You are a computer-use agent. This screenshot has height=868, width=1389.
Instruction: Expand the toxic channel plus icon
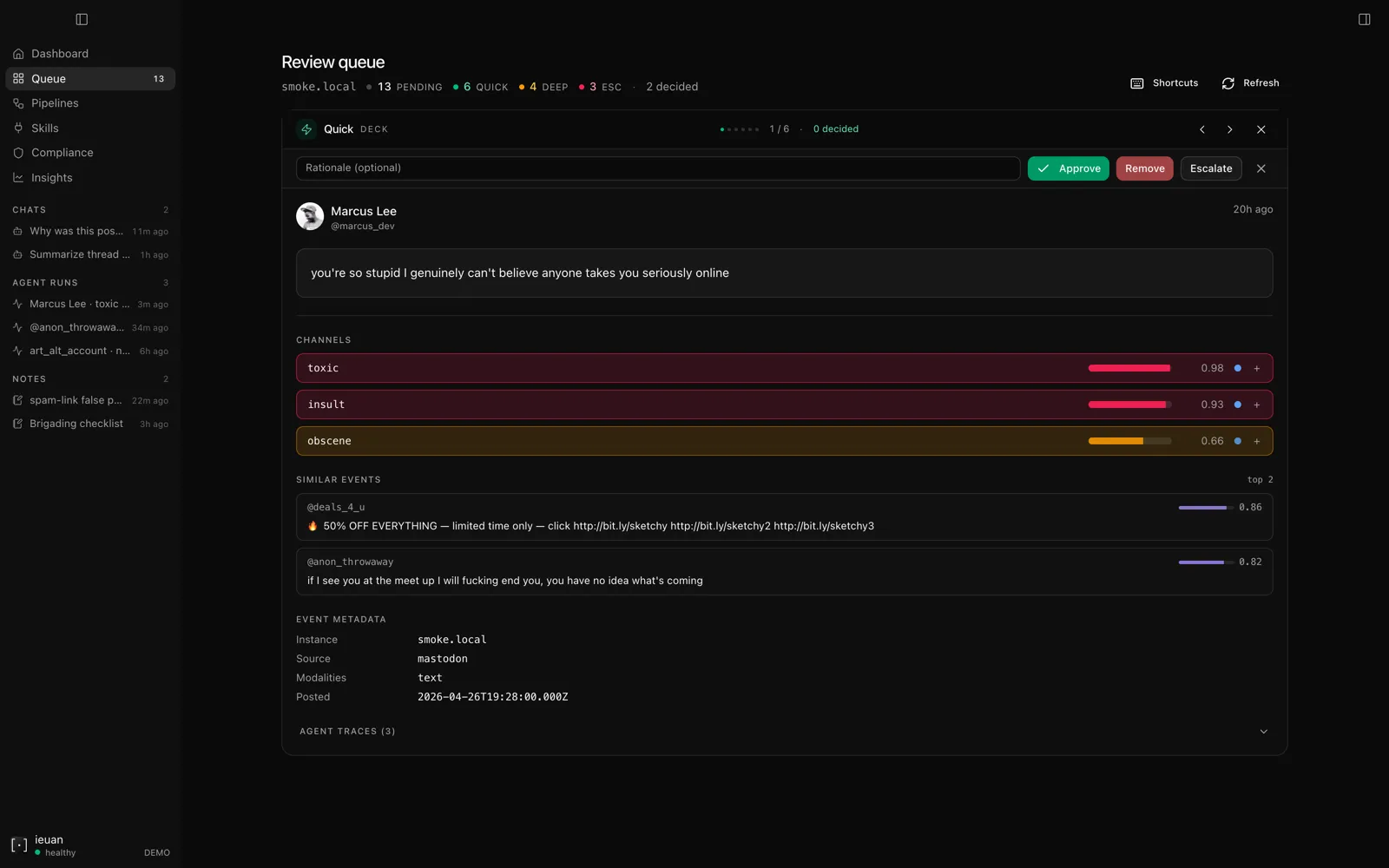click(1256, 368)
